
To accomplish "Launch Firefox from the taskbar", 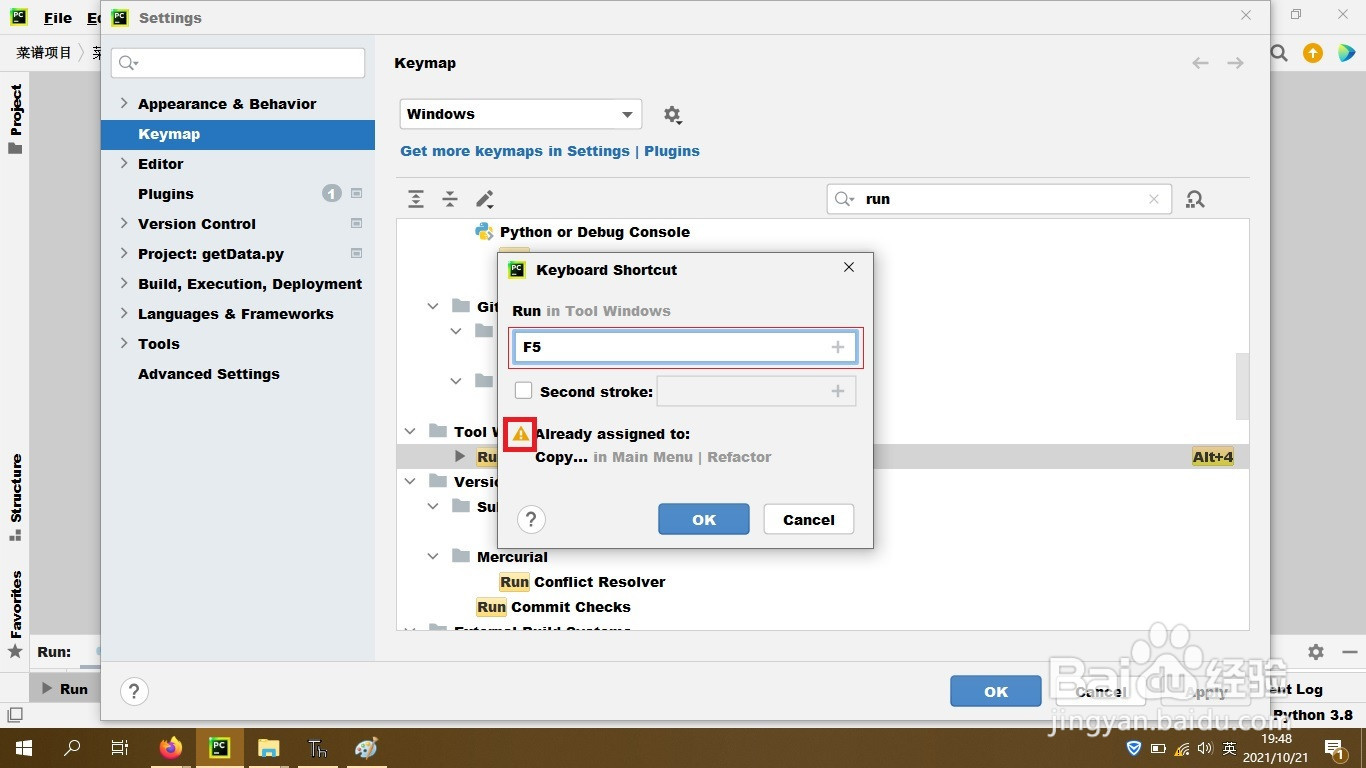I will pyautogui.click(x=171, y=747).
